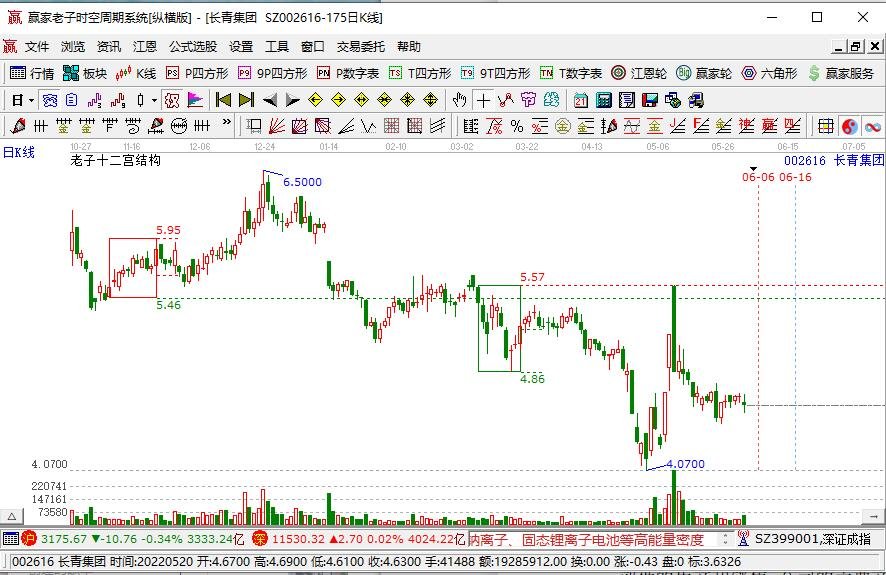Viewport: 886px width, 575px height.
Task: Click the pink flag chart icon
Action: (195, 101)
